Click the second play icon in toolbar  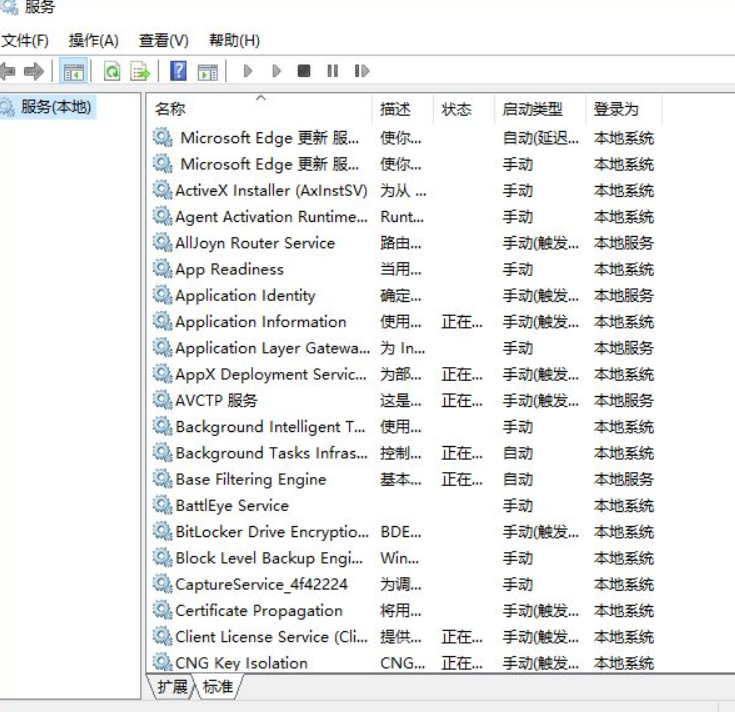click(x=277, y=71)
